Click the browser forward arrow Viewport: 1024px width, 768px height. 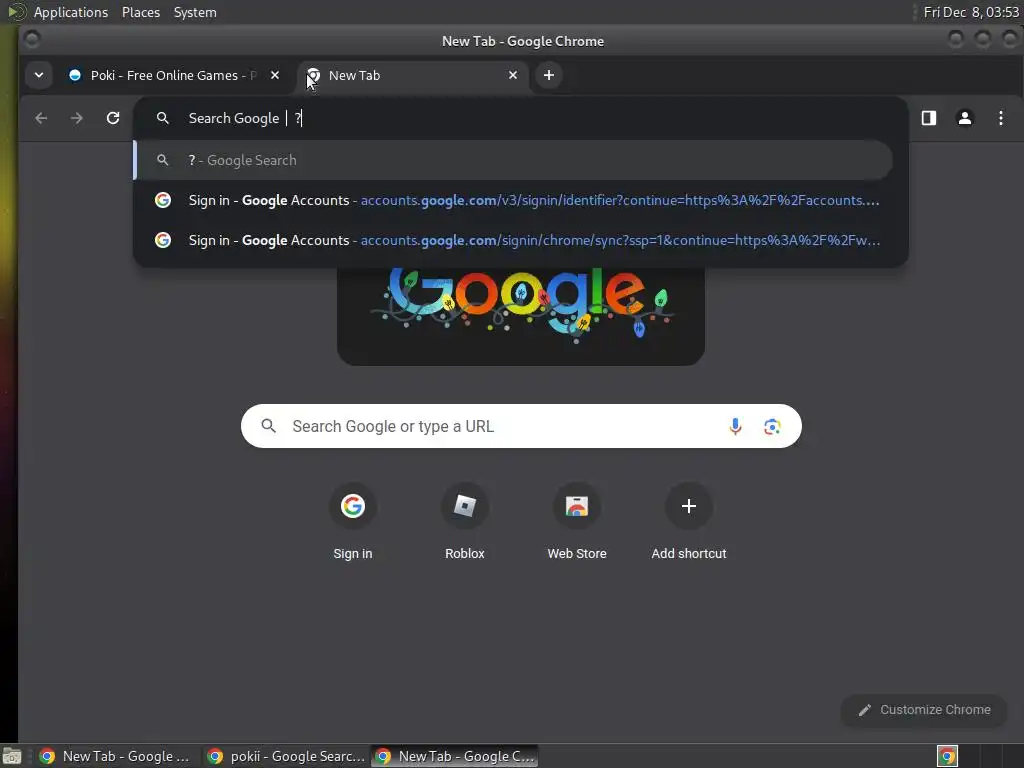tap(77, 118)
